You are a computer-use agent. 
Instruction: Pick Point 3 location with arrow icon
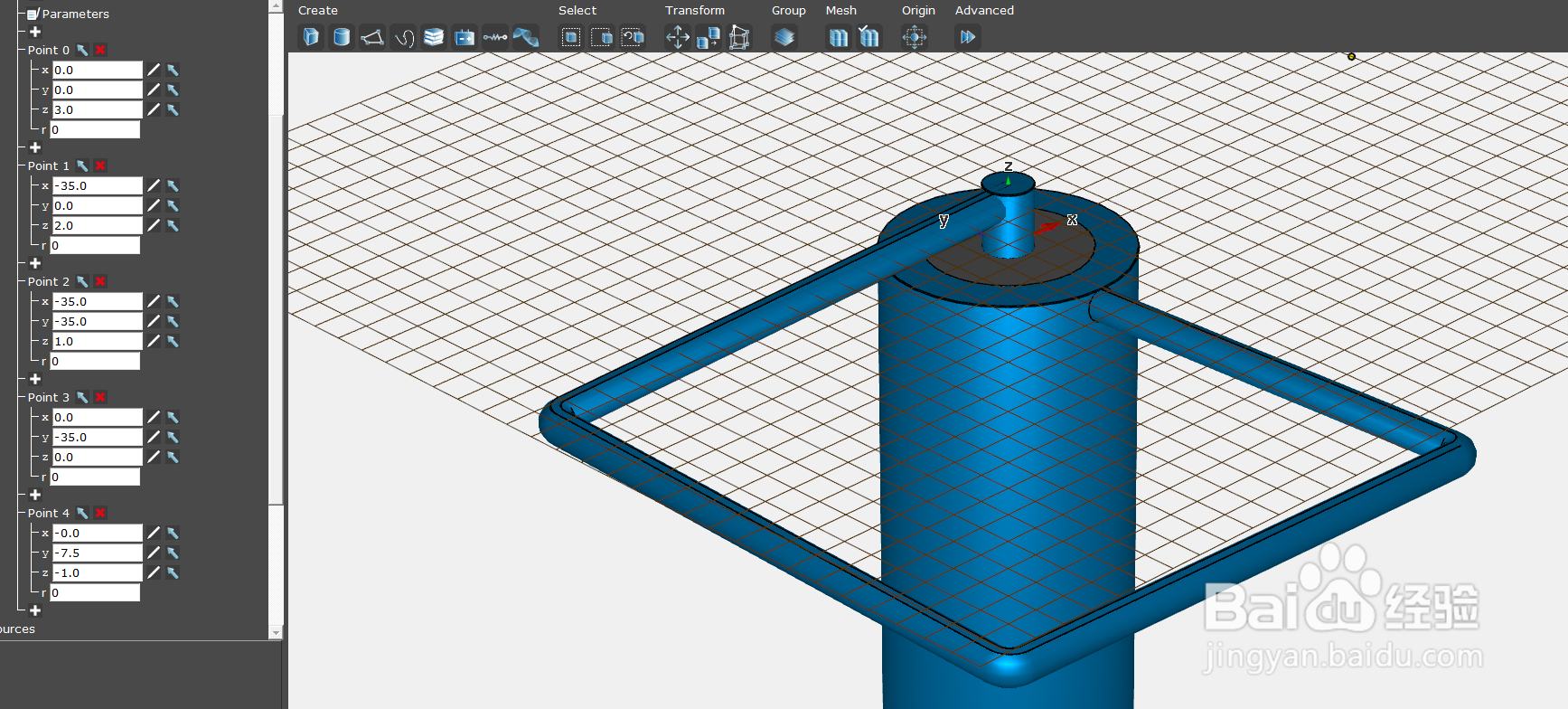(82, 398)
